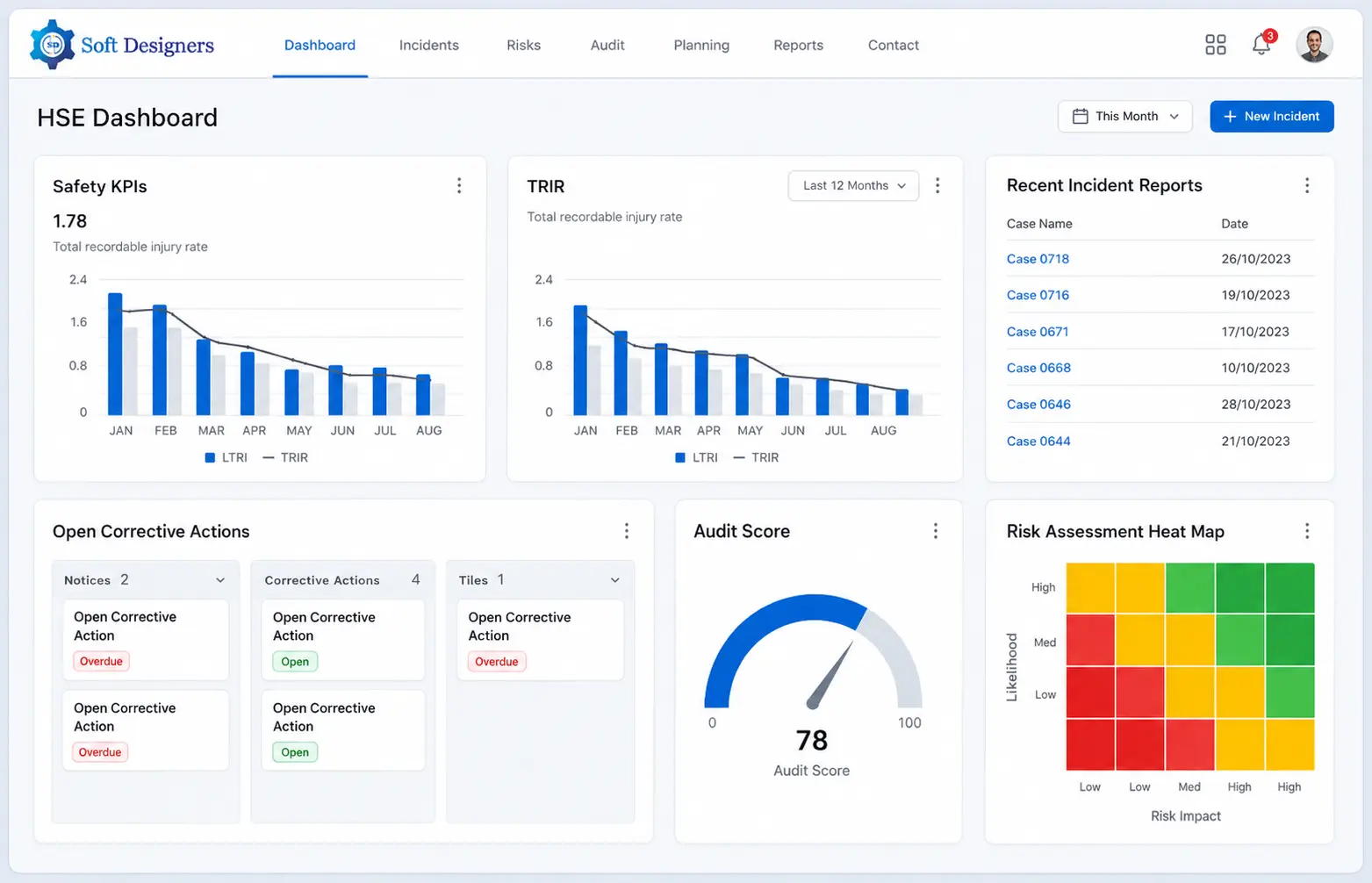Viewport: 1372px width, 883px height.
Task: Click the top-left yellow heat map cell
Action: [x=1090, y=588]
